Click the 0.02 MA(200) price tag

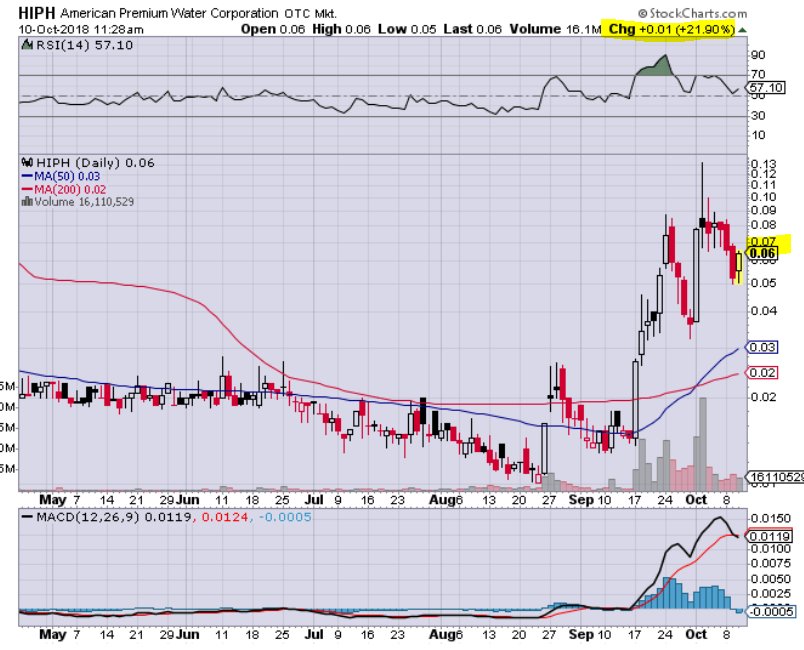(x=762, y=373)
